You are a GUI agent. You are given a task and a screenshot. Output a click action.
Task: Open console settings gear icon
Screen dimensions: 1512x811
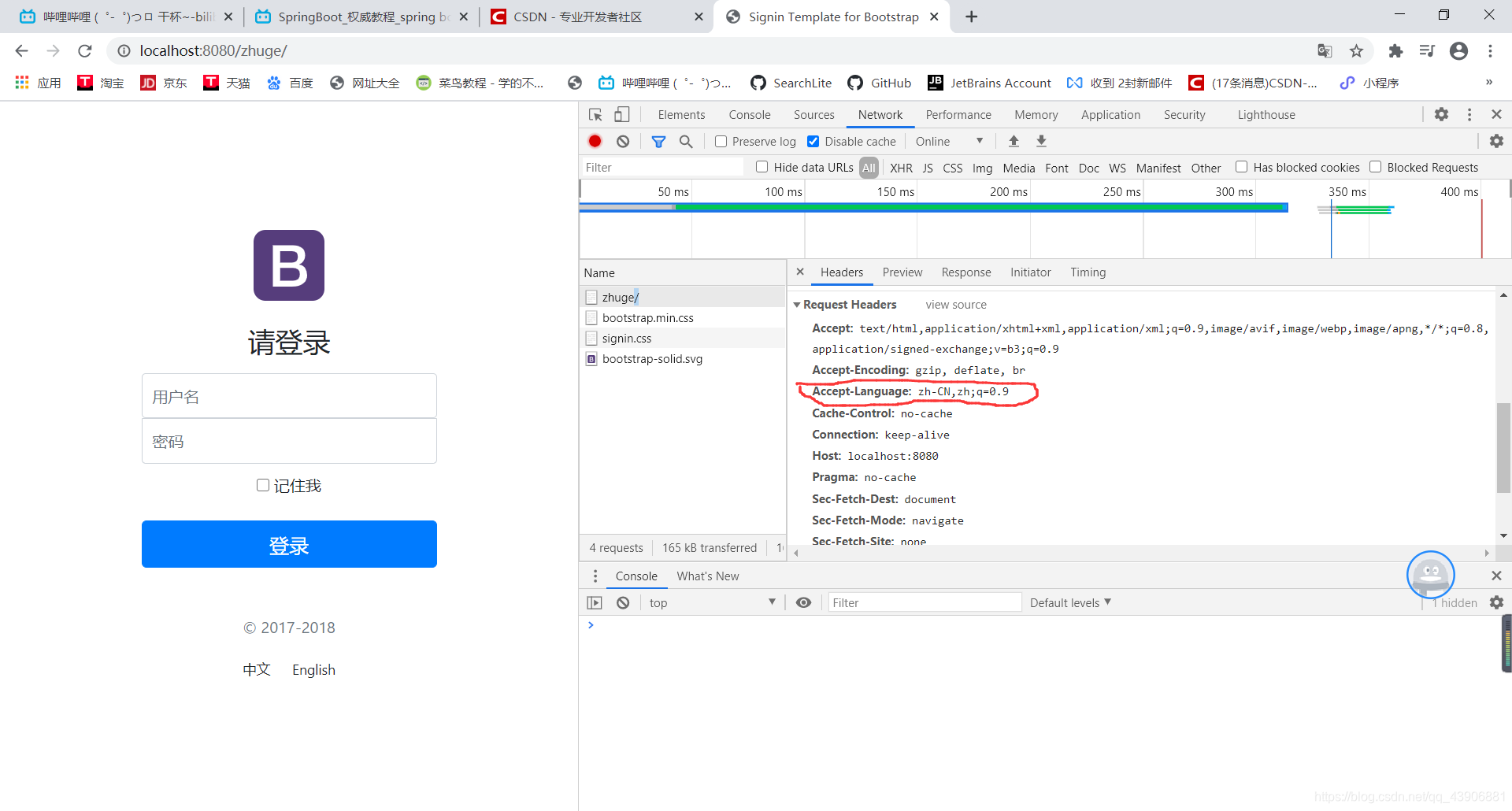click(x=1496, y=603)
